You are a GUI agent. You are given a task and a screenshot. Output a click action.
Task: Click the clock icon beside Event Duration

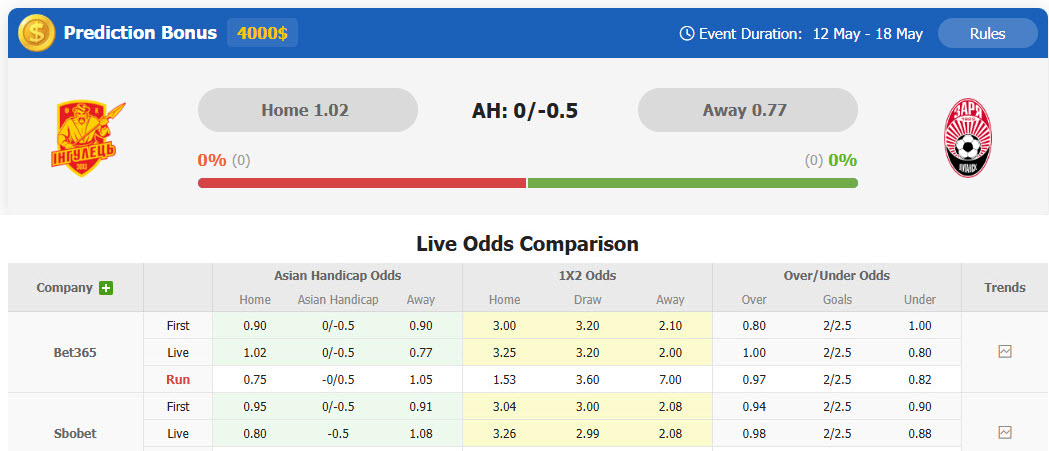point(687,33)
